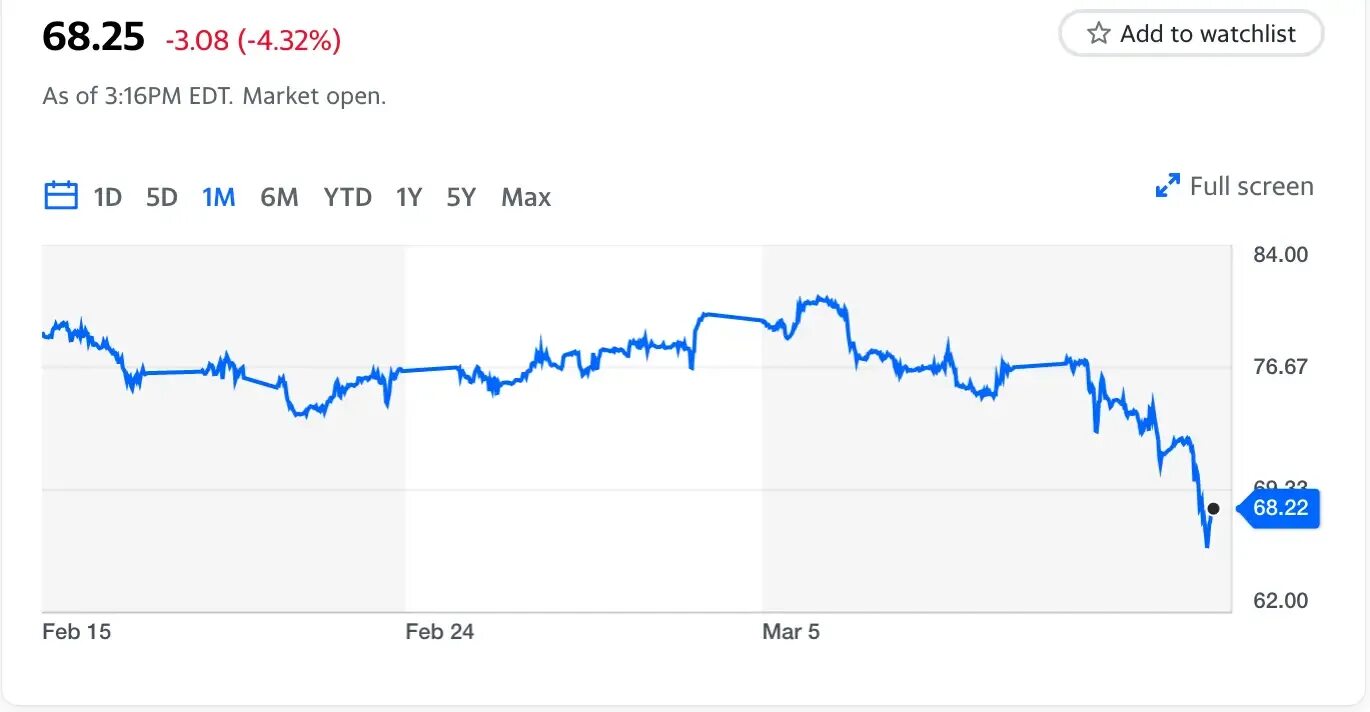Open the calendar date range picker icon
The width and height of the screenshot is (1370, 712).
pos(61,195)
